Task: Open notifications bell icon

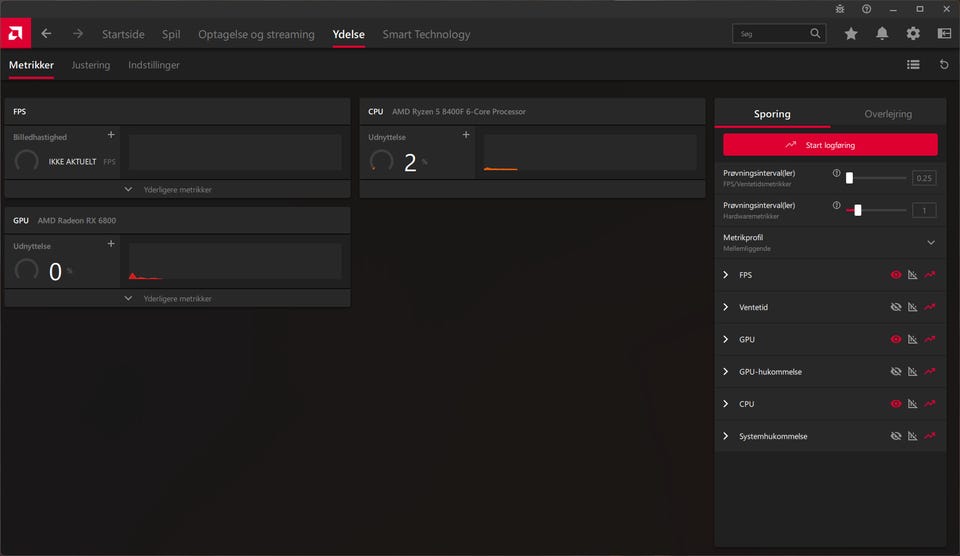Action: 882,34
